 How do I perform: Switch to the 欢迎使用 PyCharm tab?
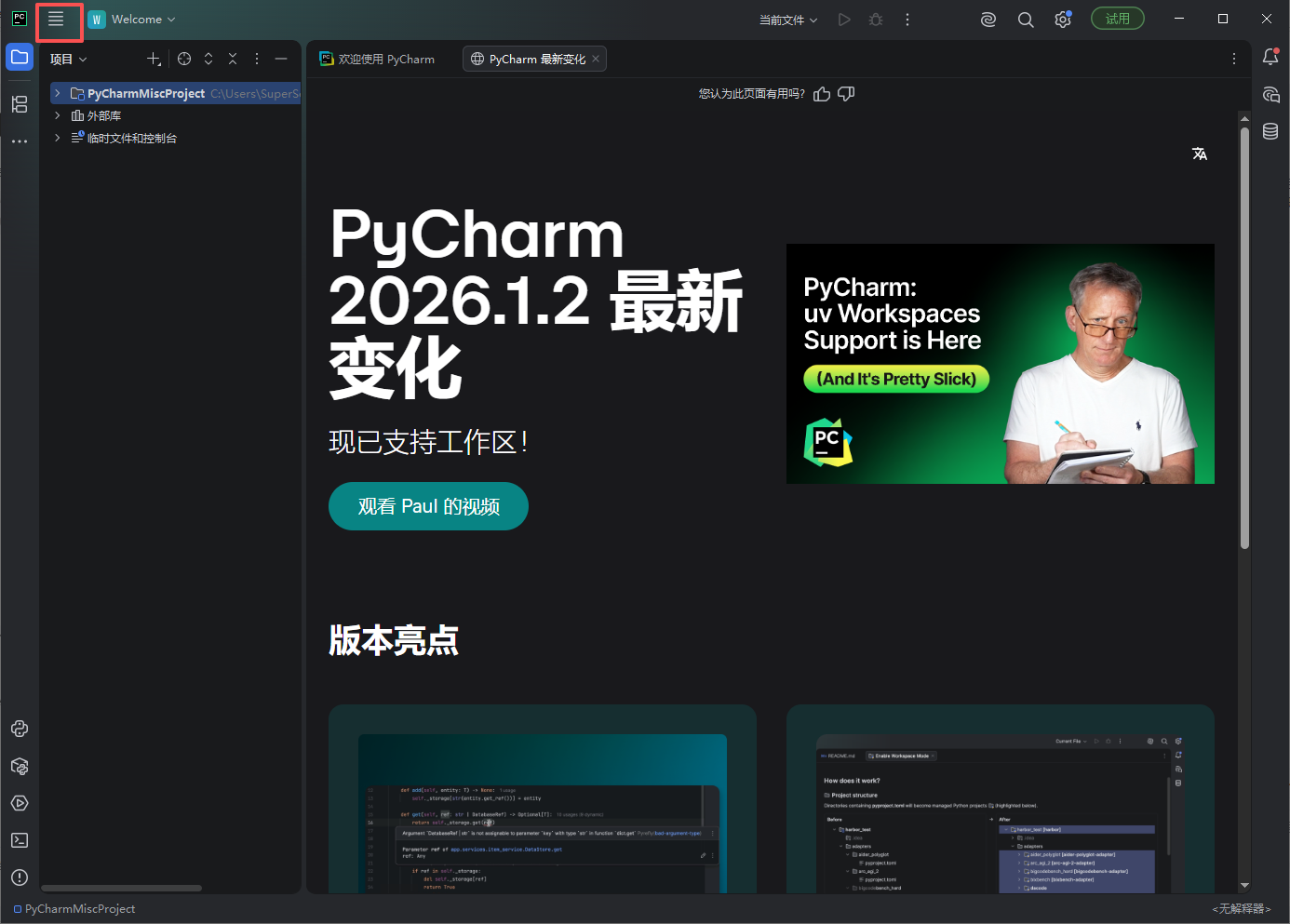[377, 59]
